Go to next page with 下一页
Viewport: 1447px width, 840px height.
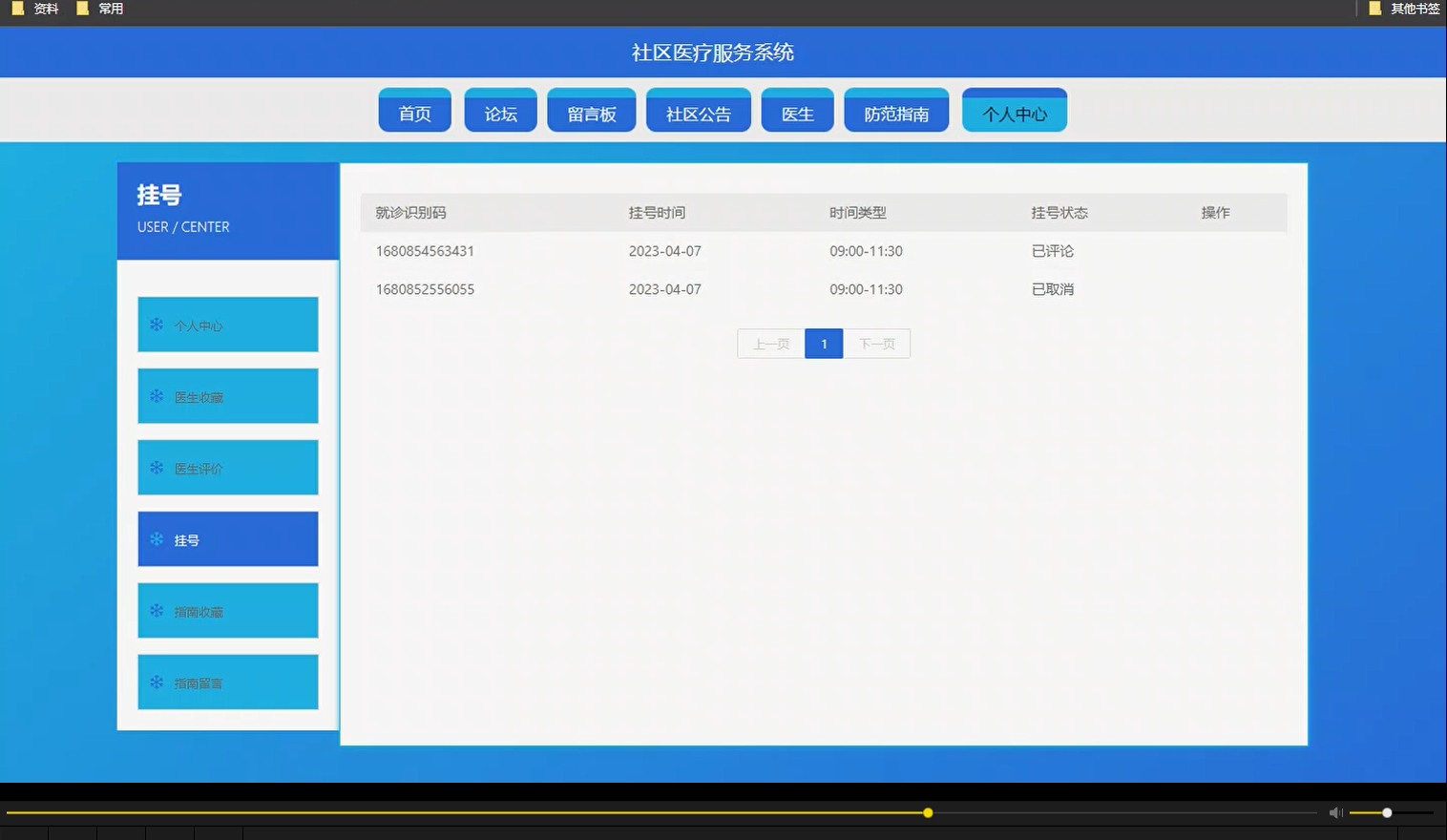point(876,344)
